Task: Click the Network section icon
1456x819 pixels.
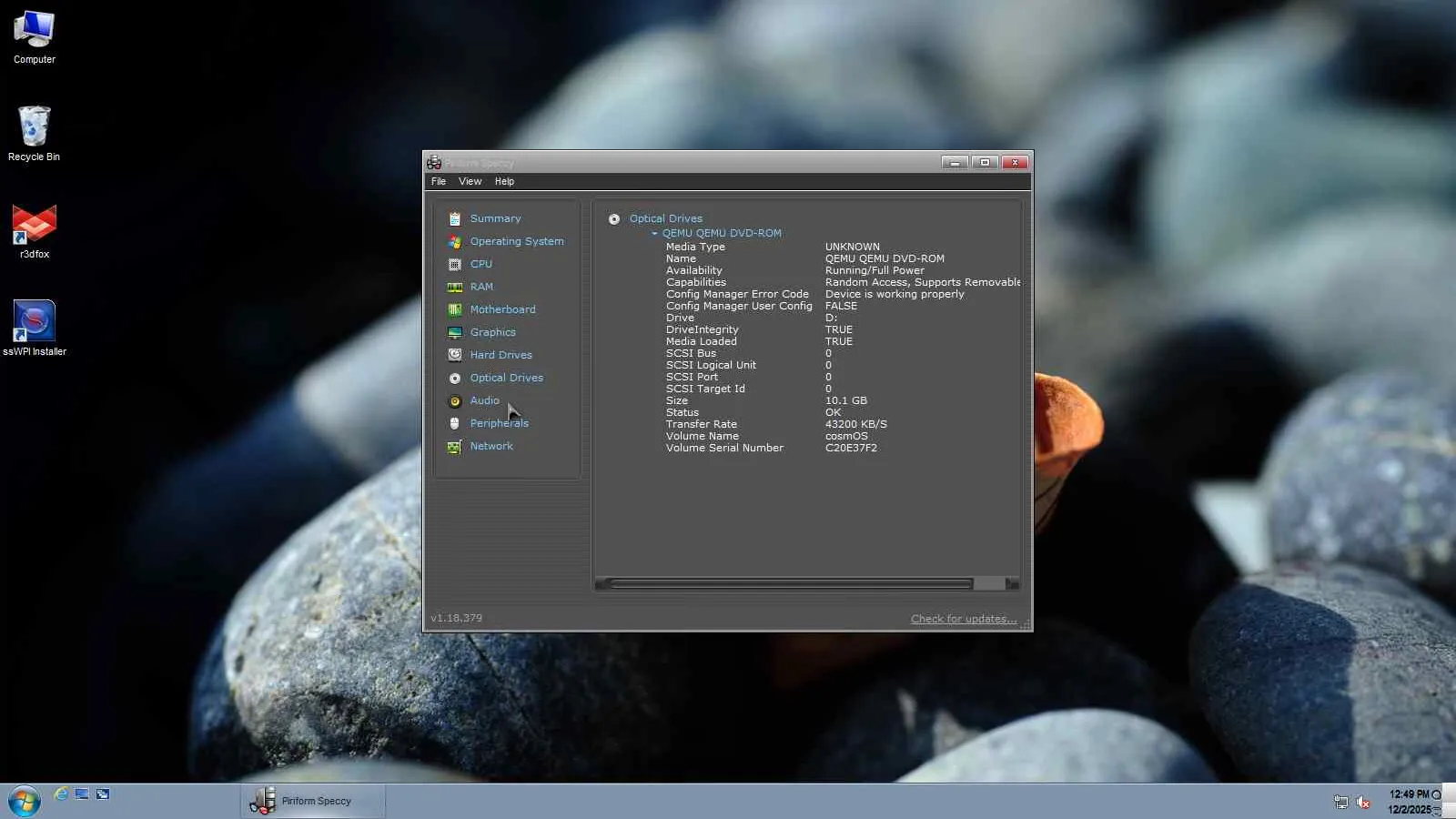Action: click(x=455, y=446)
